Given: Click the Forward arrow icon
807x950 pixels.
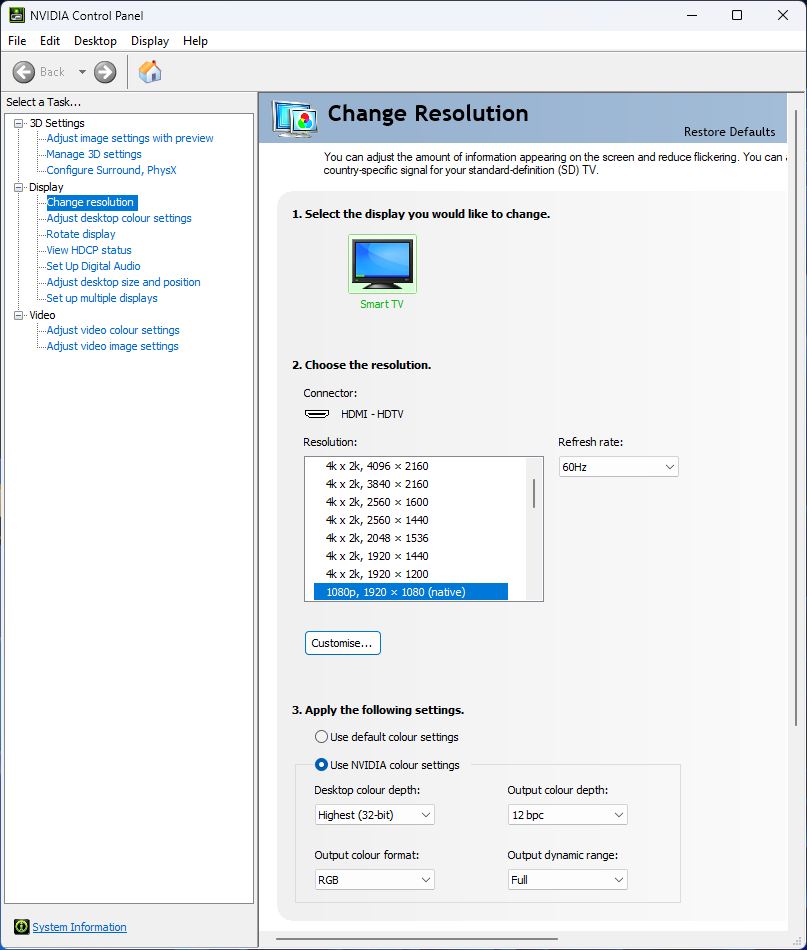Looking at the screenshot, I should coord(105,72).
